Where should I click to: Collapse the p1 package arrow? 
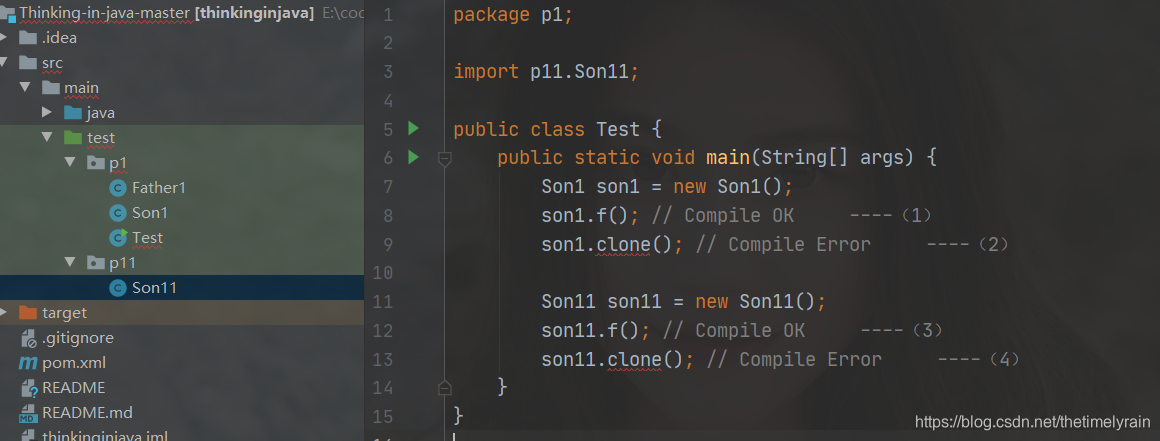[x=70, y=163]
